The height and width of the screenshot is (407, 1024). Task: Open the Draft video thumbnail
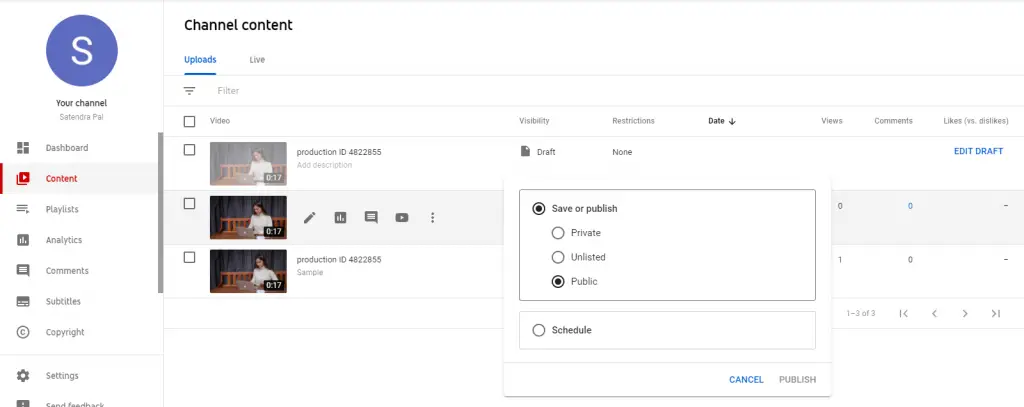pos(248,163)
